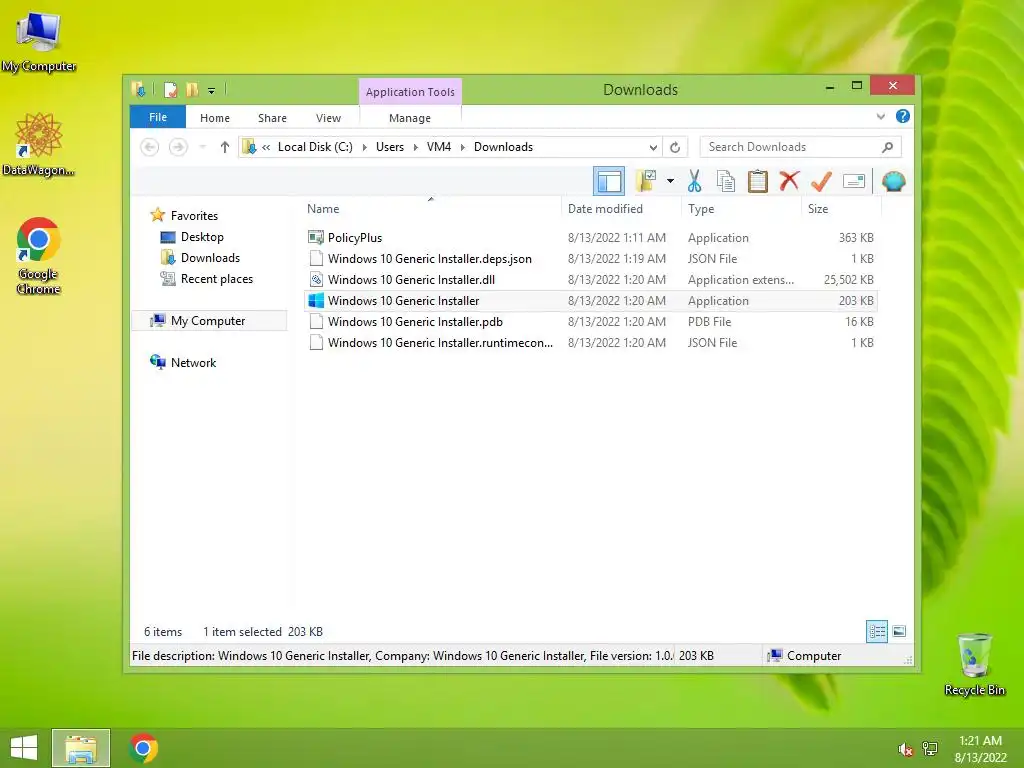Click the orange checkmark Properties icon
The height and width of the screenshot is (768, 1024).
tap(821, 181)
